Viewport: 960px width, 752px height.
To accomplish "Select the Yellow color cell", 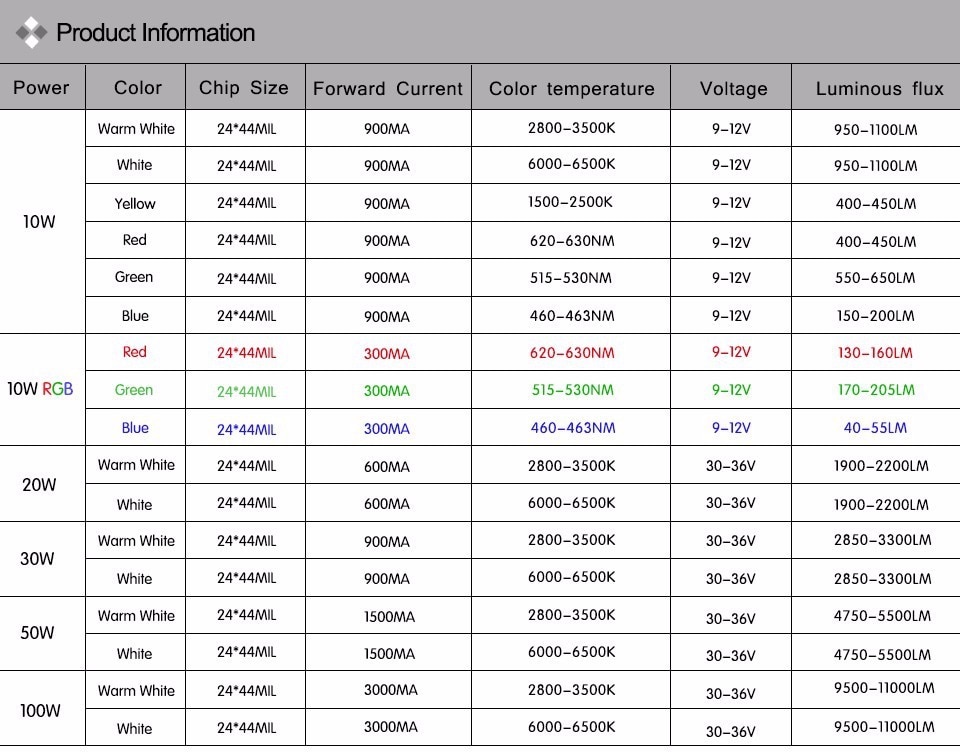I will [x=135, y=204].
